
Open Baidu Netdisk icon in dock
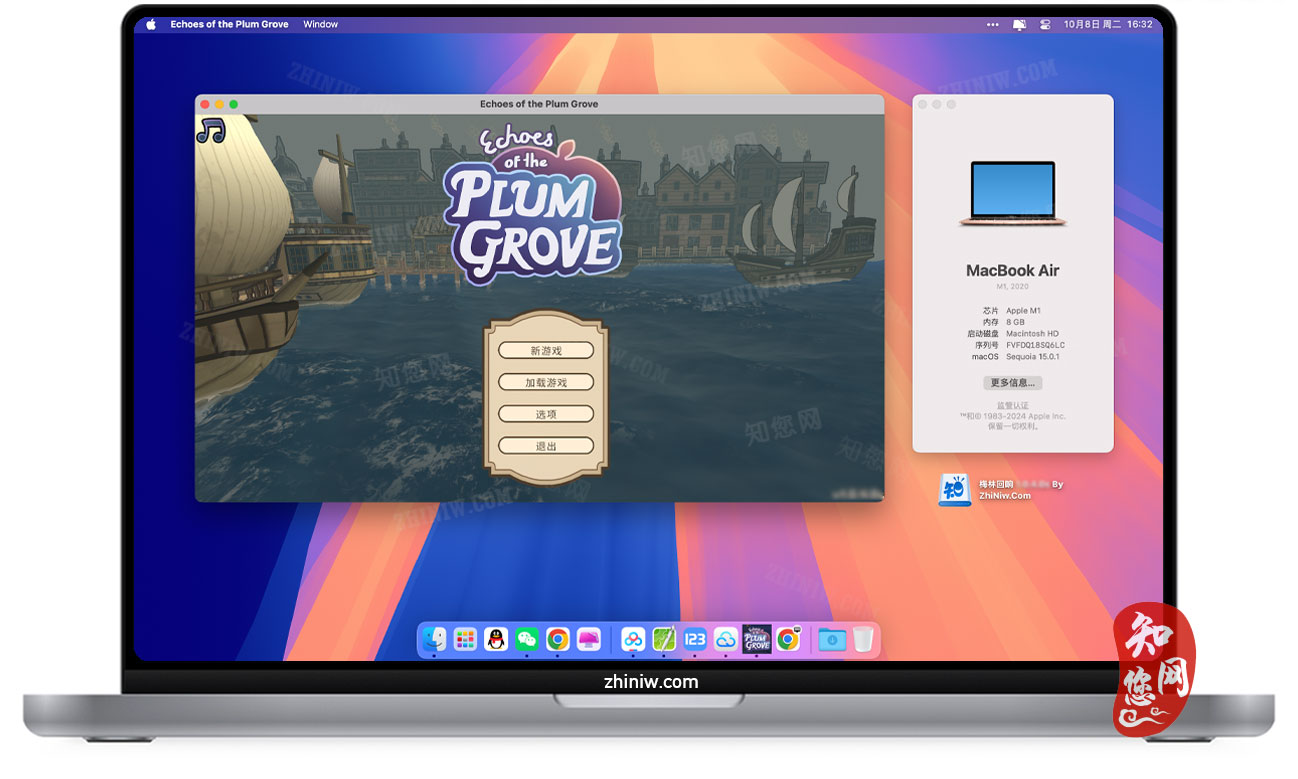[633, 639]
